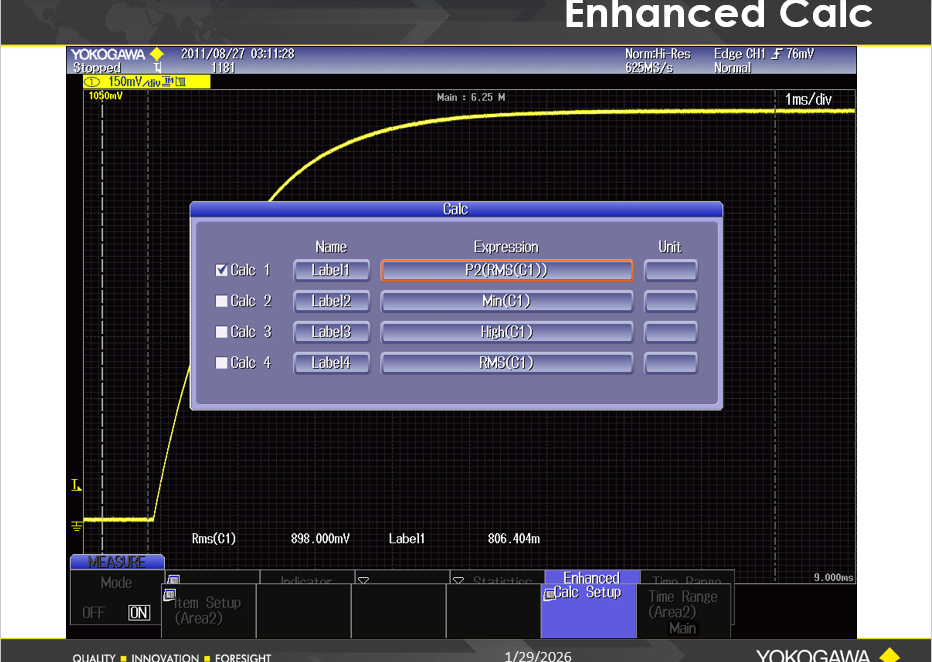Screen dimensions: 932x662
Task: Uncheck the Calc 1 checkbox
Action: [222, 270]
